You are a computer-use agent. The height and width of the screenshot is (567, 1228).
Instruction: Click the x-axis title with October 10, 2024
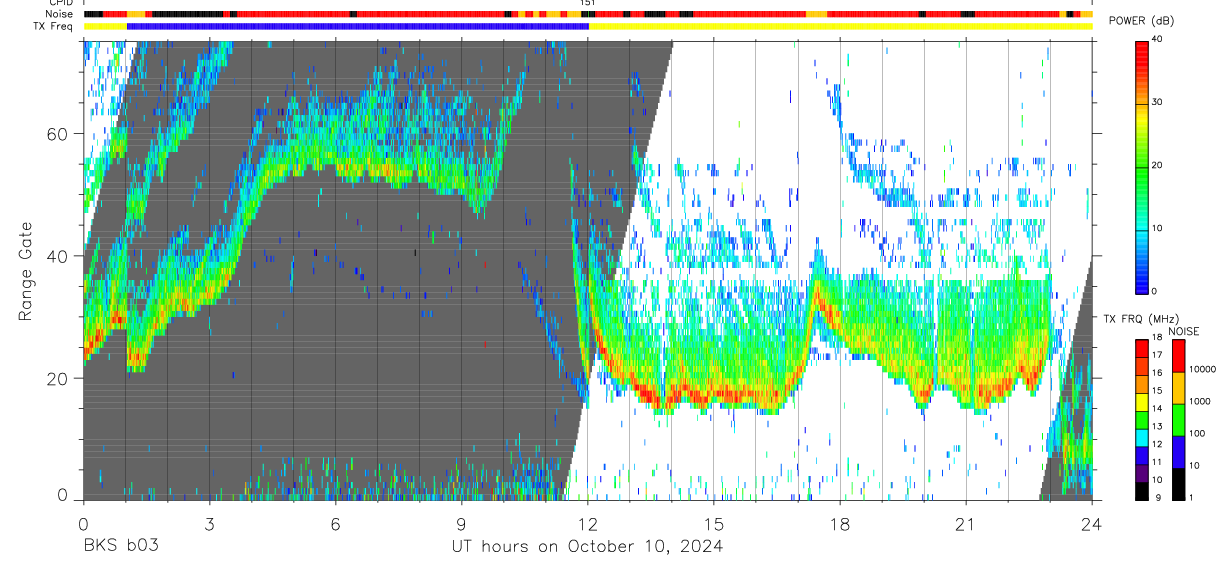coord(587,547)
